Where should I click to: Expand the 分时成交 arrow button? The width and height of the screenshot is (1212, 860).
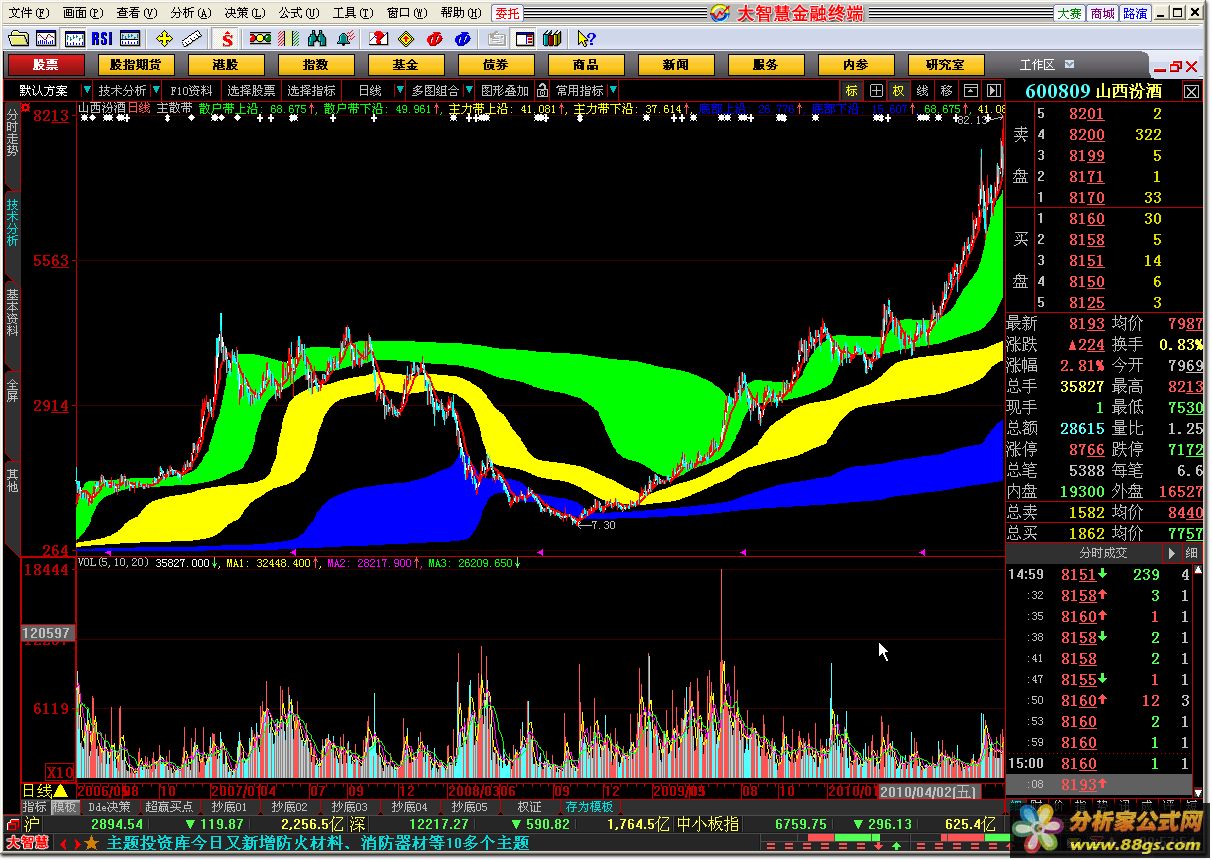click(1172, 552)
